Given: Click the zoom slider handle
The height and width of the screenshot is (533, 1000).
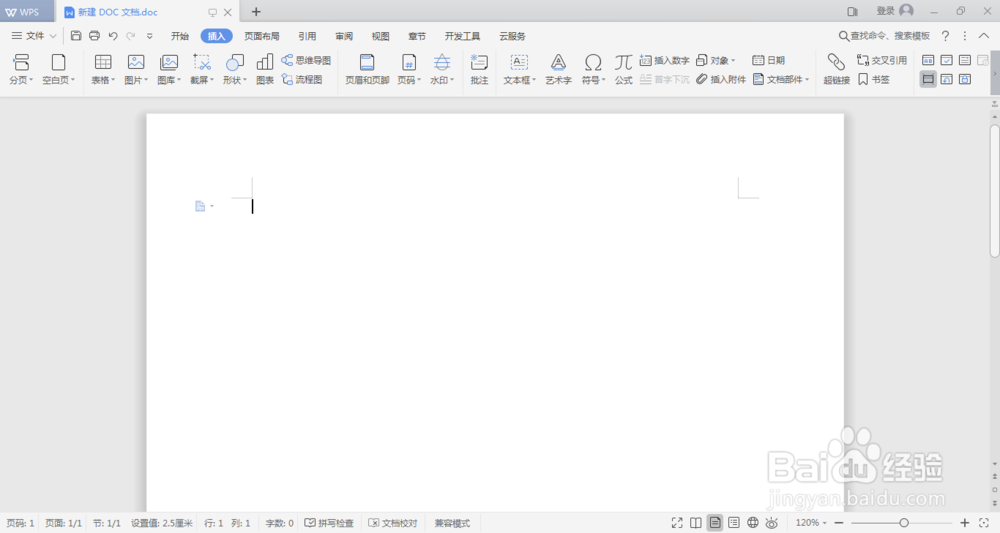Looking at the screenshot, I should point(904,523).
